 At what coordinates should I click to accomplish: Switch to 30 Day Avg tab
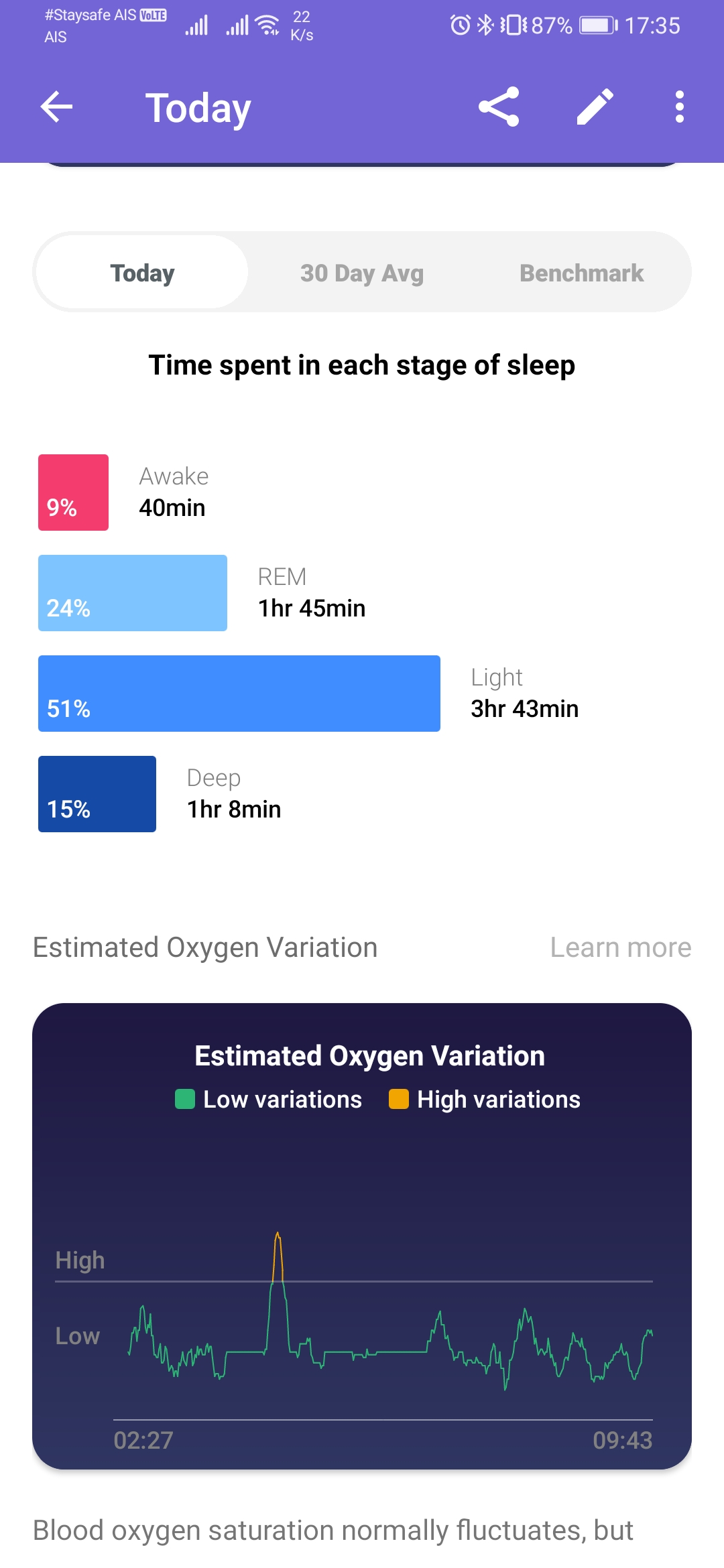click(362, 273)
